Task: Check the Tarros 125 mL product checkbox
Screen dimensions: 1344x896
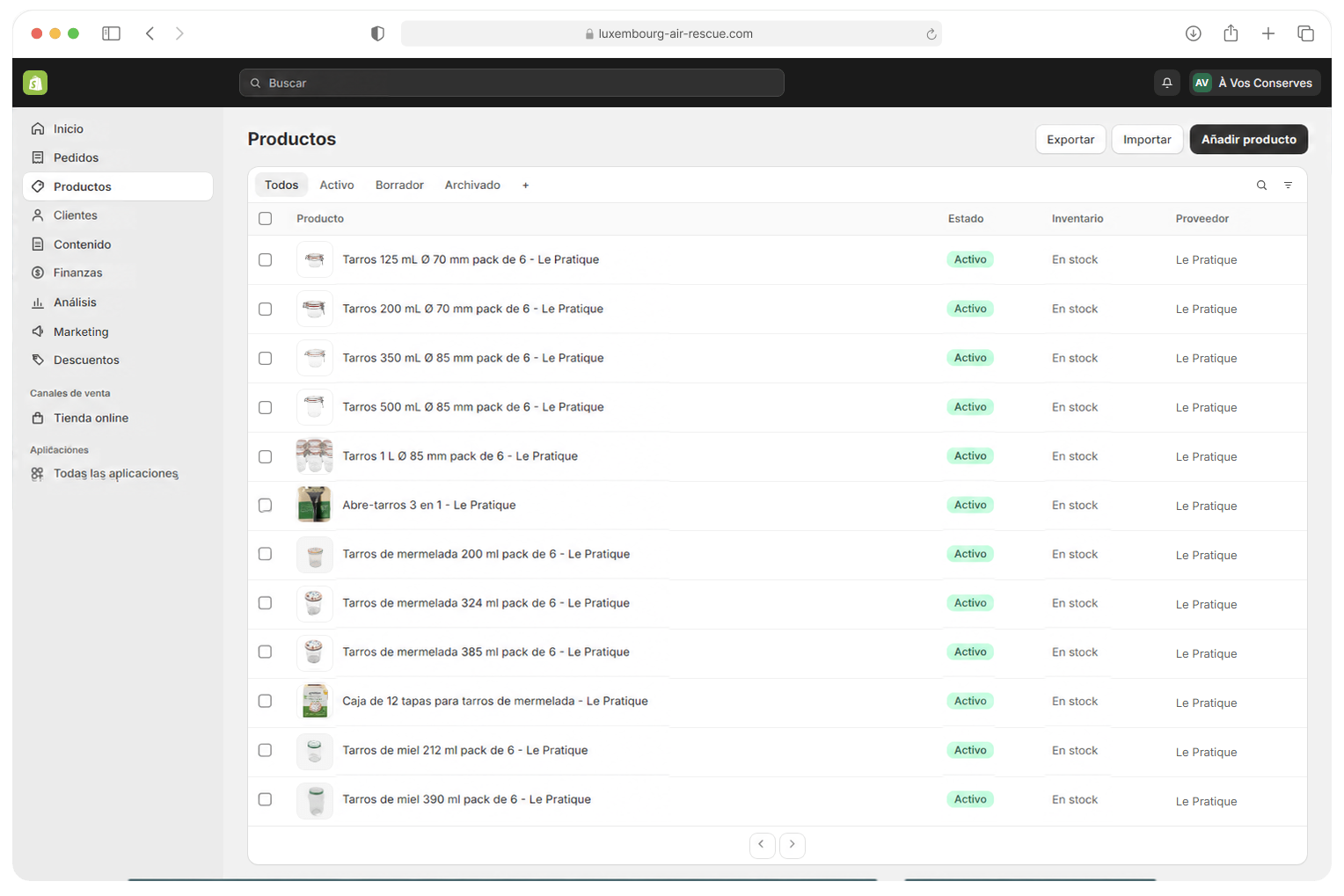Action: click(266, 260)
